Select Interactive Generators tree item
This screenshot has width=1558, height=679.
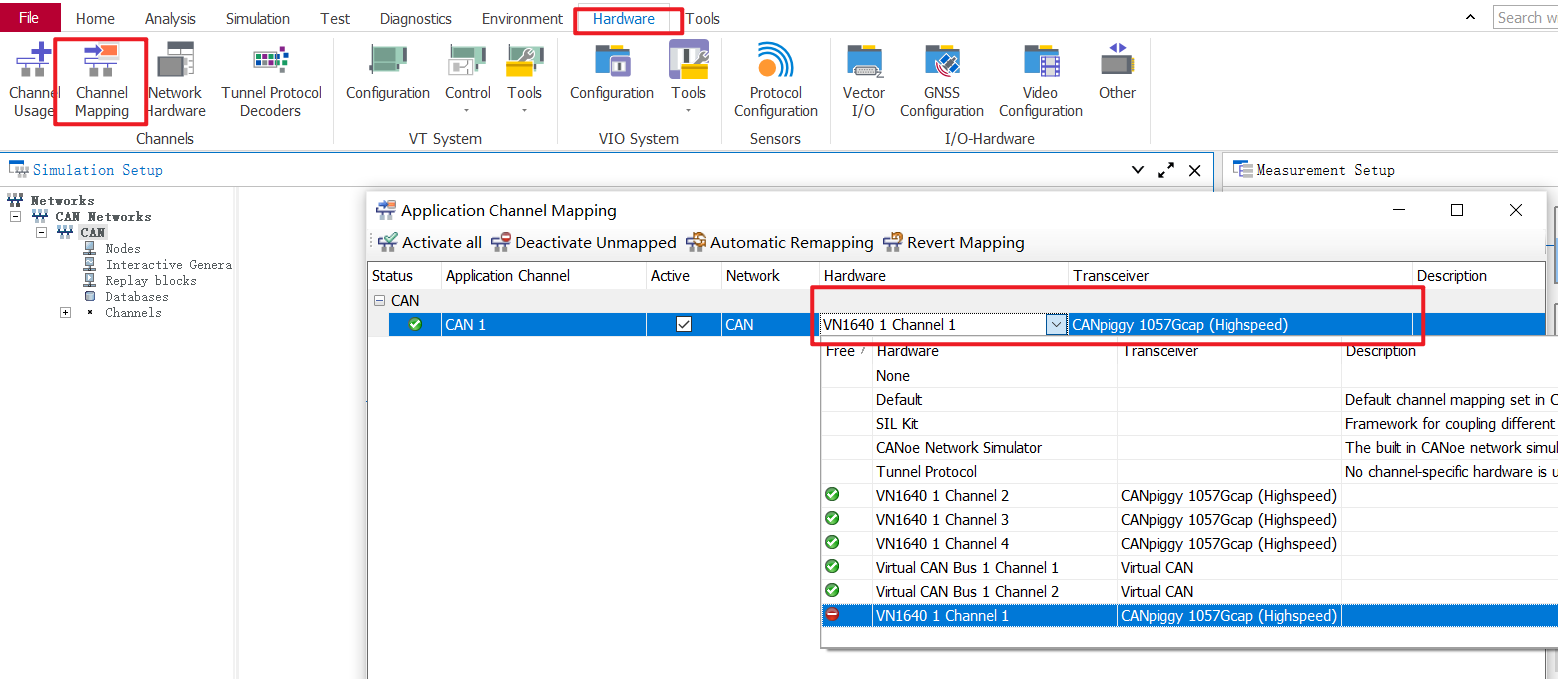(x=168, y=264)
